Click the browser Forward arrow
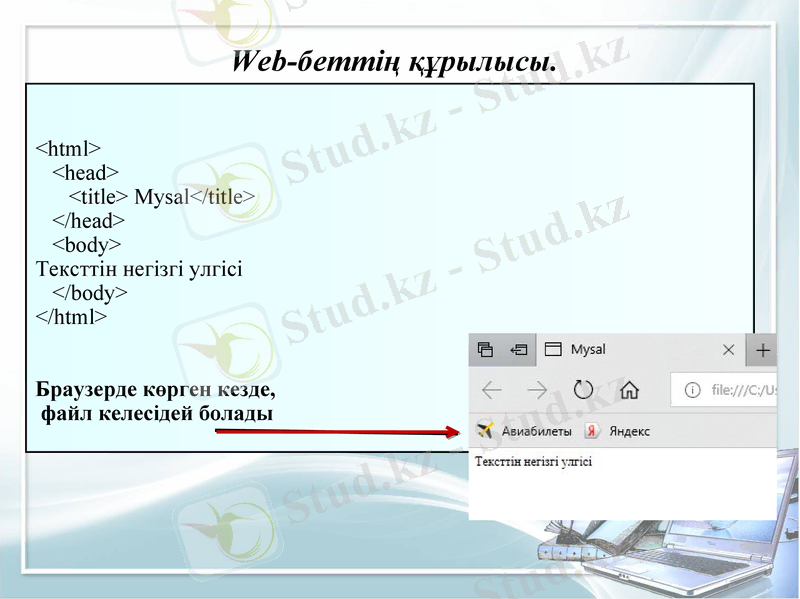The image size is (800, 599). pos(538,388)
